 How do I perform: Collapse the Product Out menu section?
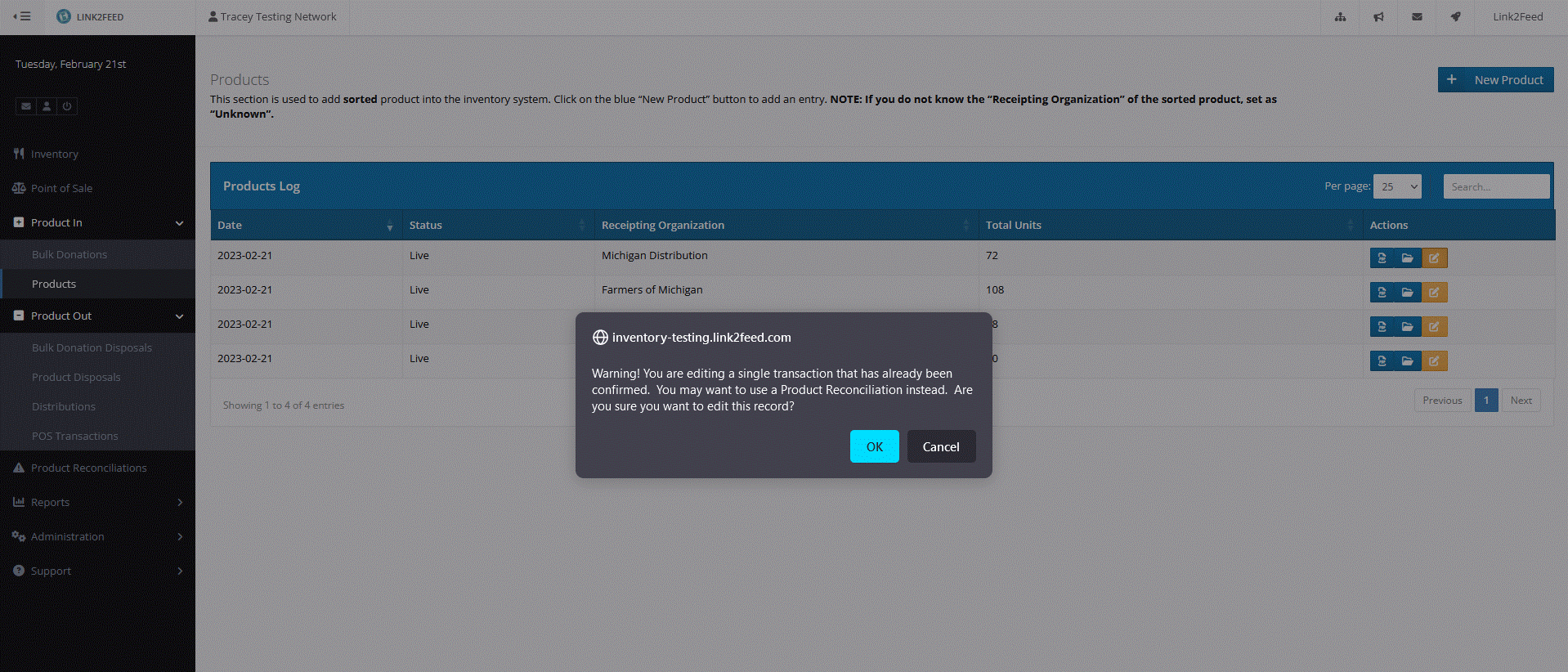click(x=97, y=316)
